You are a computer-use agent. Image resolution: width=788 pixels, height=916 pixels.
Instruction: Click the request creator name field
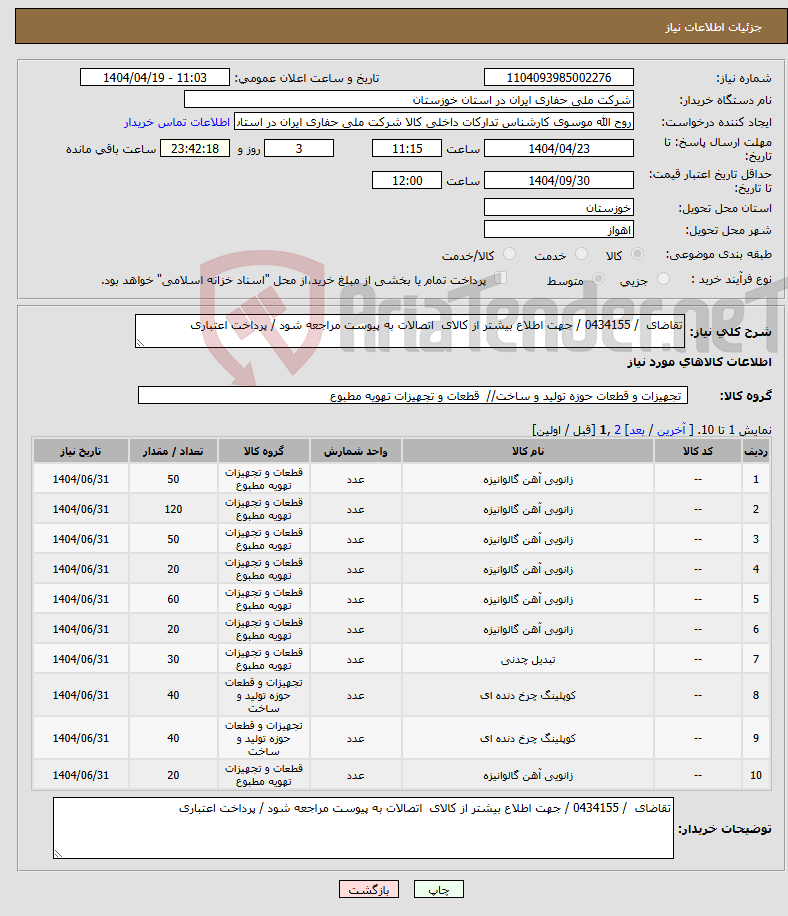[433, 122]
